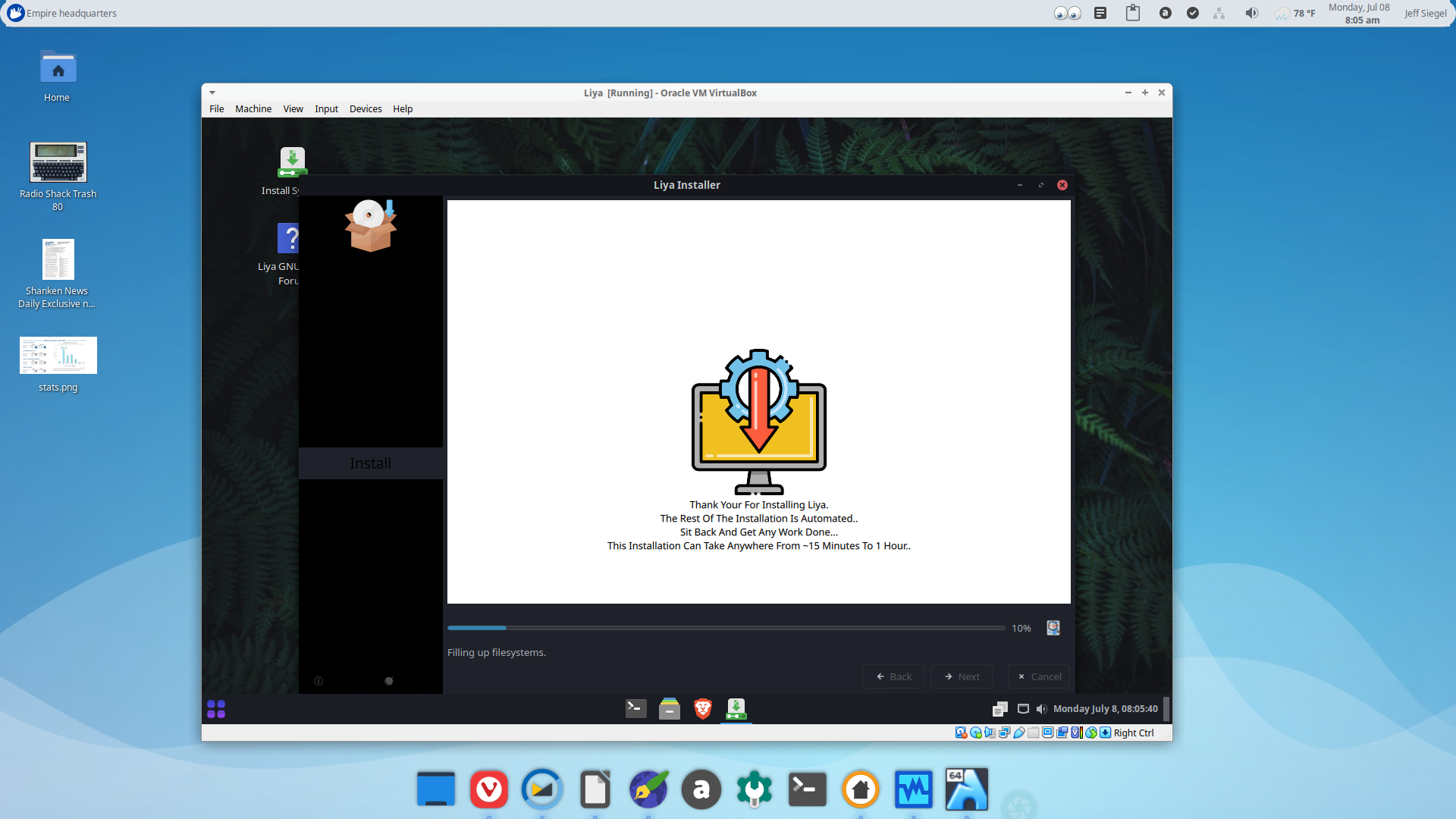The image size is (1456, 819).
Task: Launch Vivaldi from the host dock
Action: pyautogui.click(x=489, y=790)
